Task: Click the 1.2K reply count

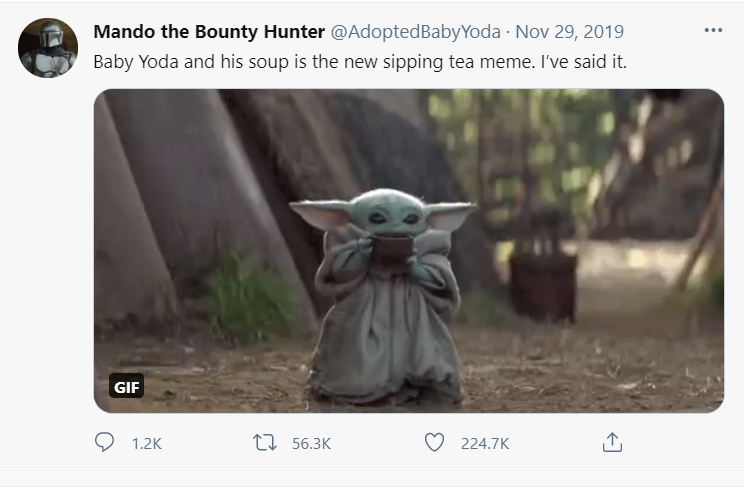Action: (146, 444)
